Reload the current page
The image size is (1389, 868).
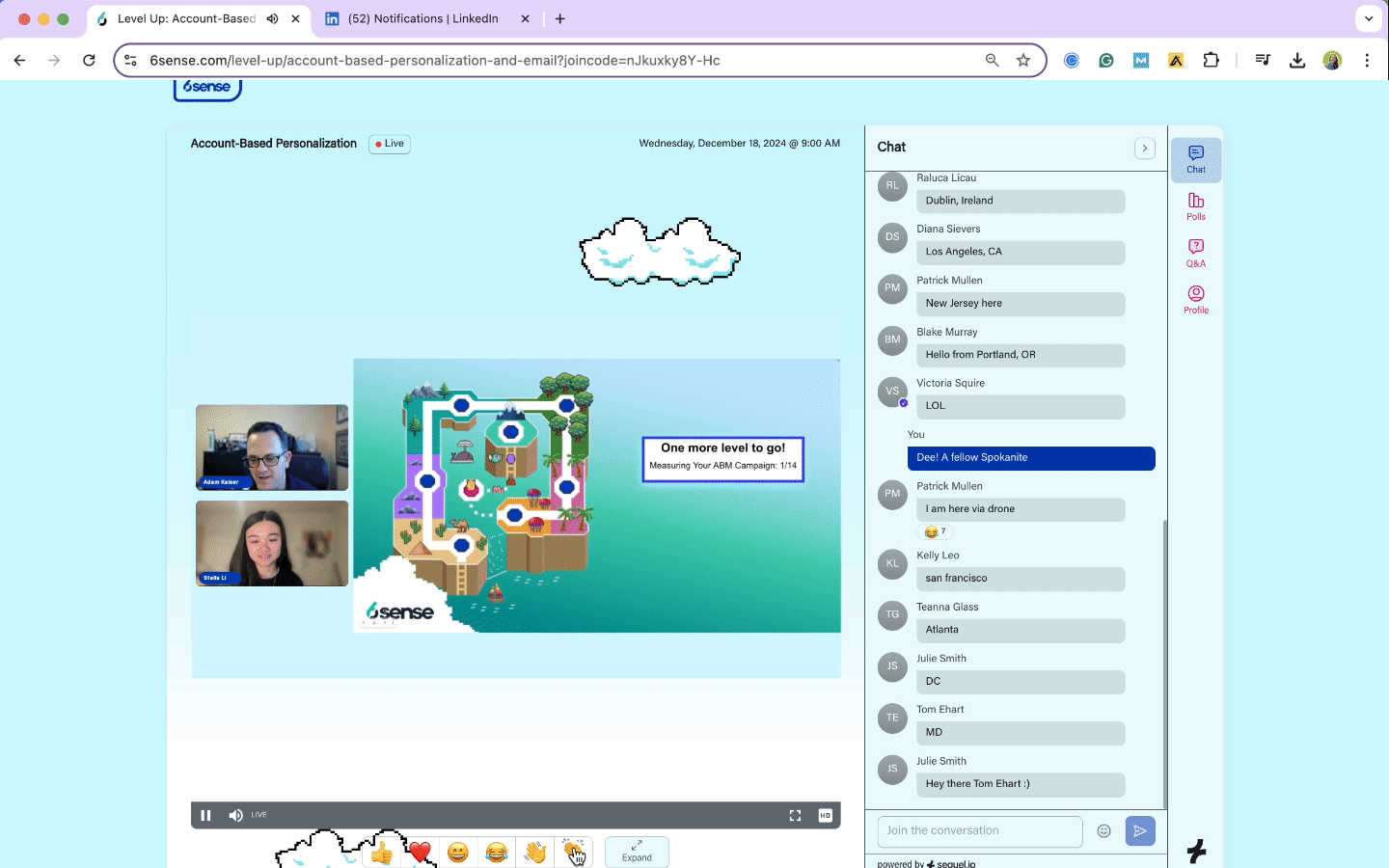(x=89, y=60)
